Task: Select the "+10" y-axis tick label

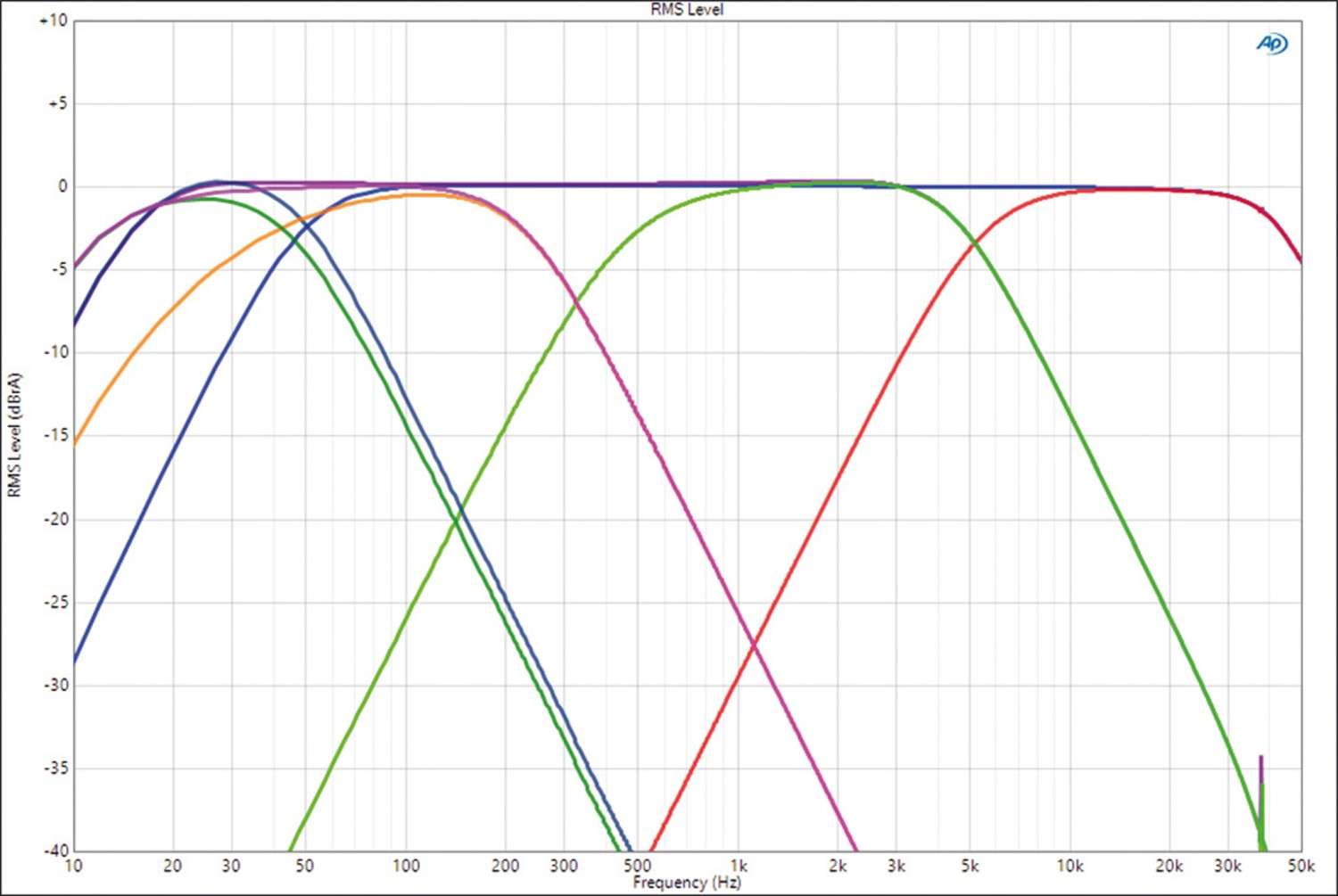Action: click(53, 21)
